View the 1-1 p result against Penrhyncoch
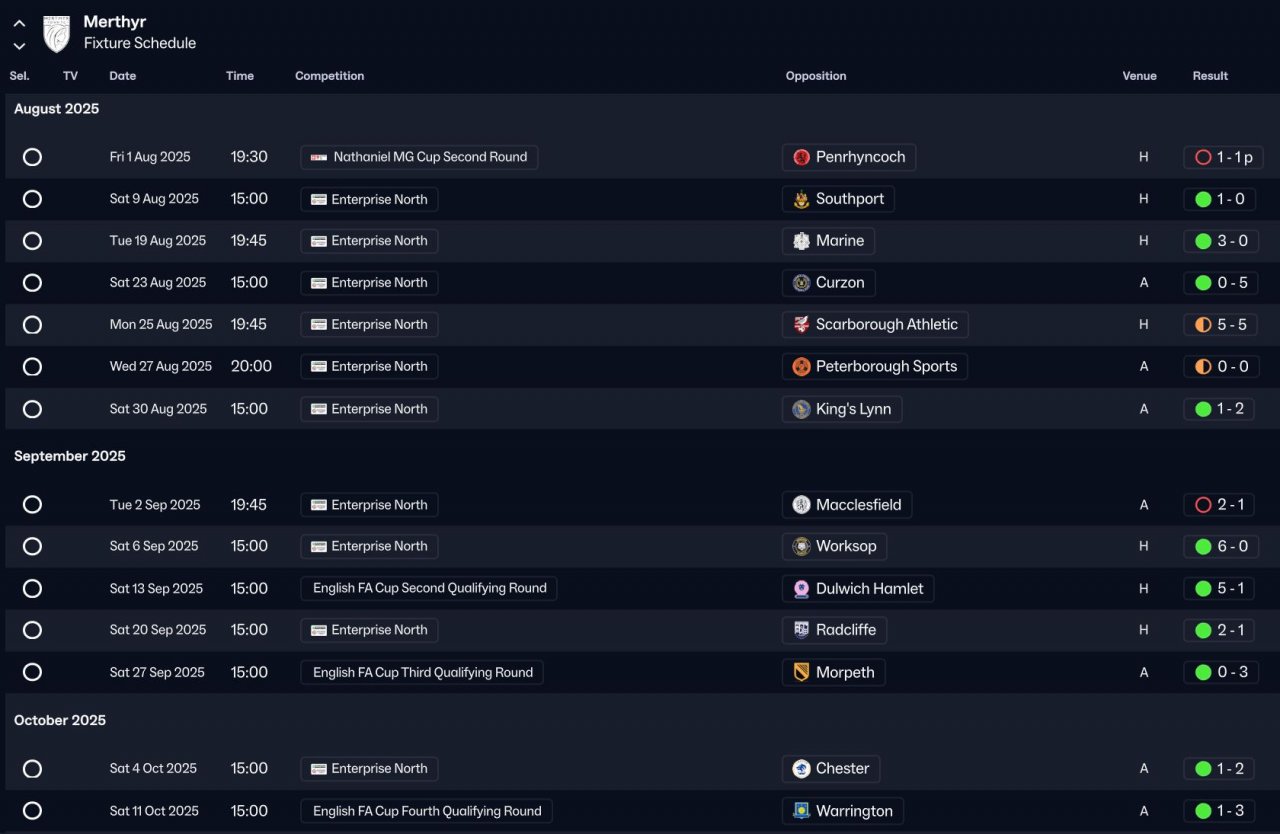The height and width of the screenshot is (834, 1280). (1224, 157)
